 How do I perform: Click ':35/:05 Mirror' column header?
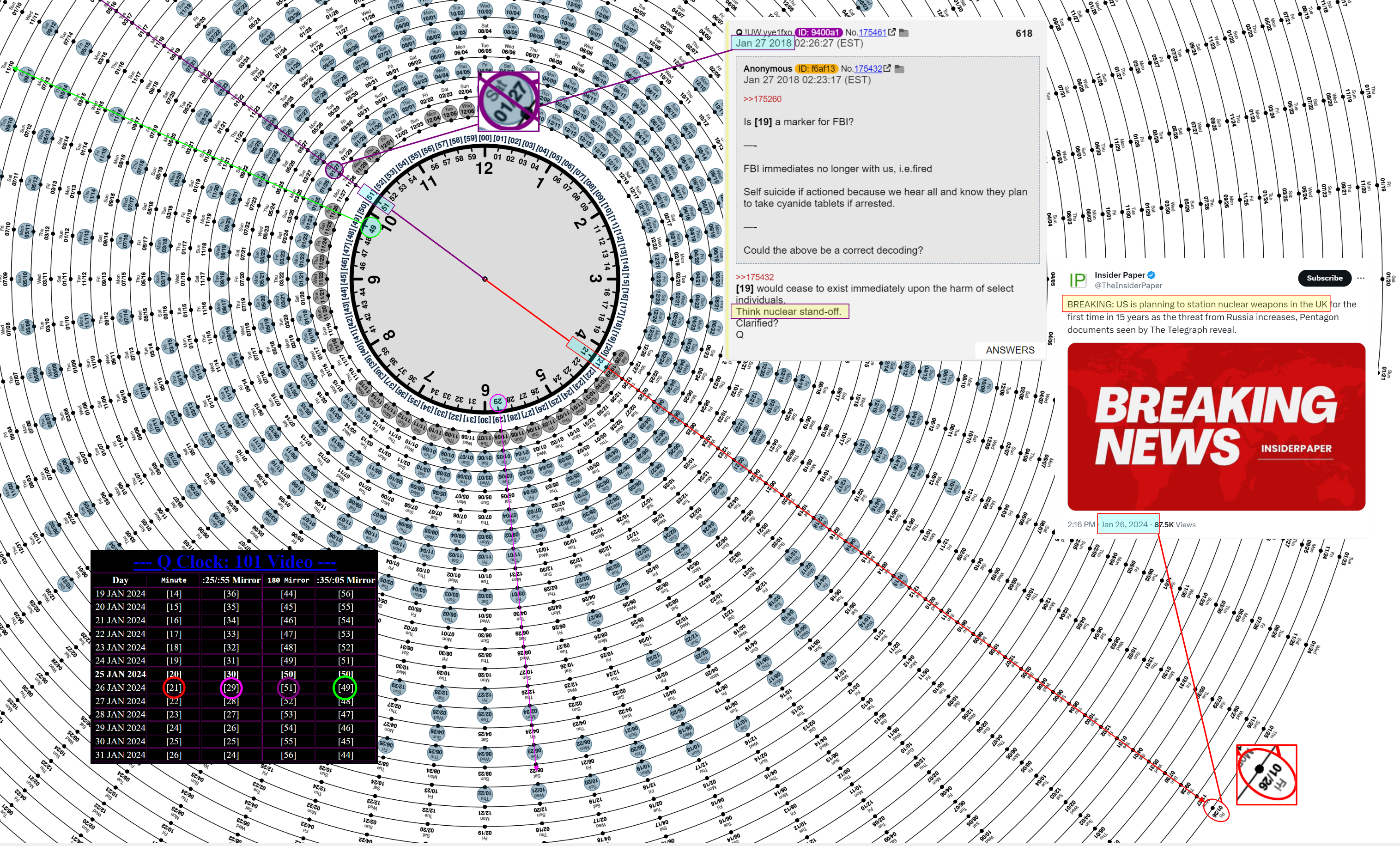click(x=346, y=580)
